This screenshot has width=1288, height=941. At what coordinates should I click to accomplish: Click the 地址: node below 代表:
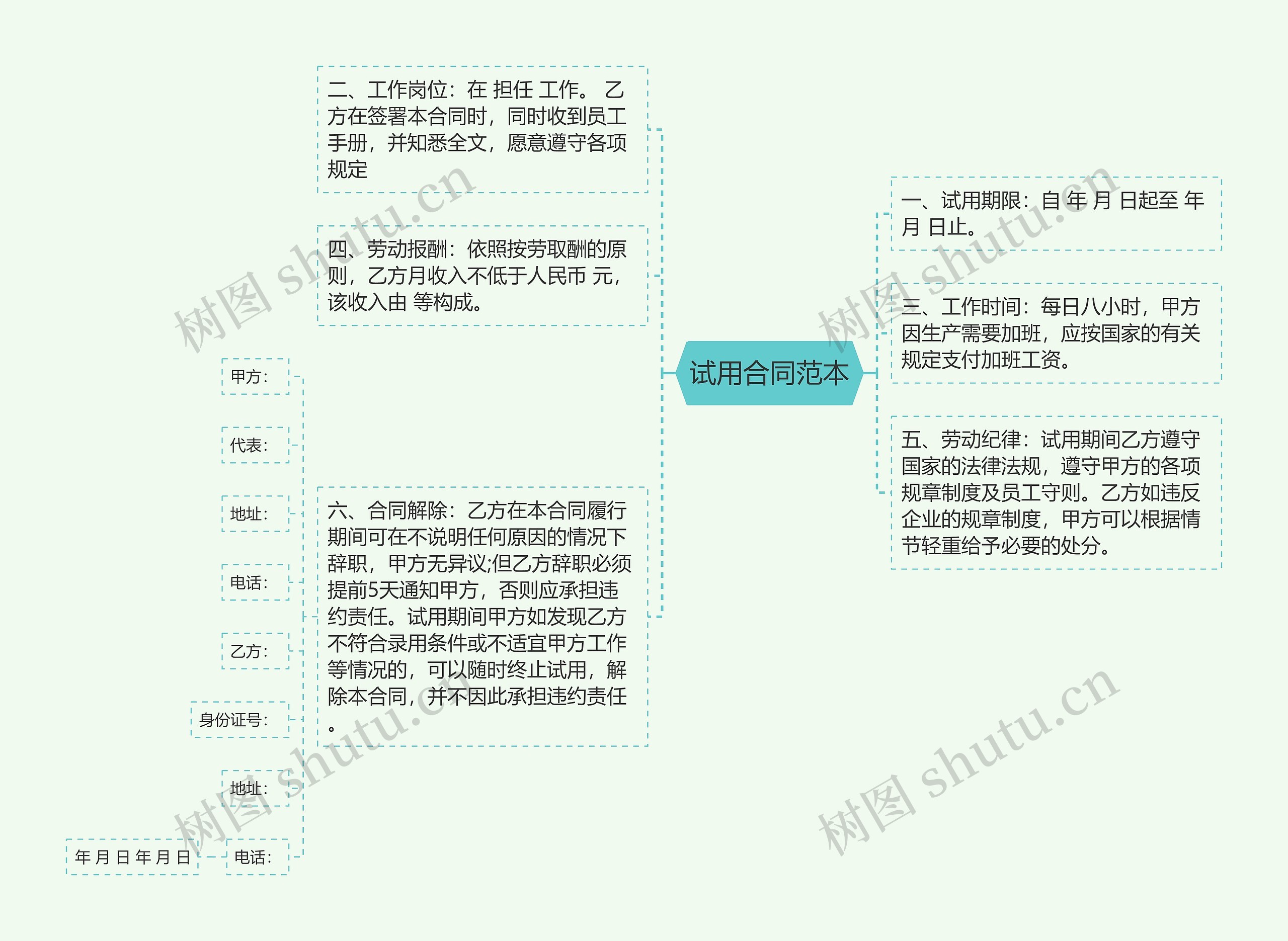pos(255,514)
